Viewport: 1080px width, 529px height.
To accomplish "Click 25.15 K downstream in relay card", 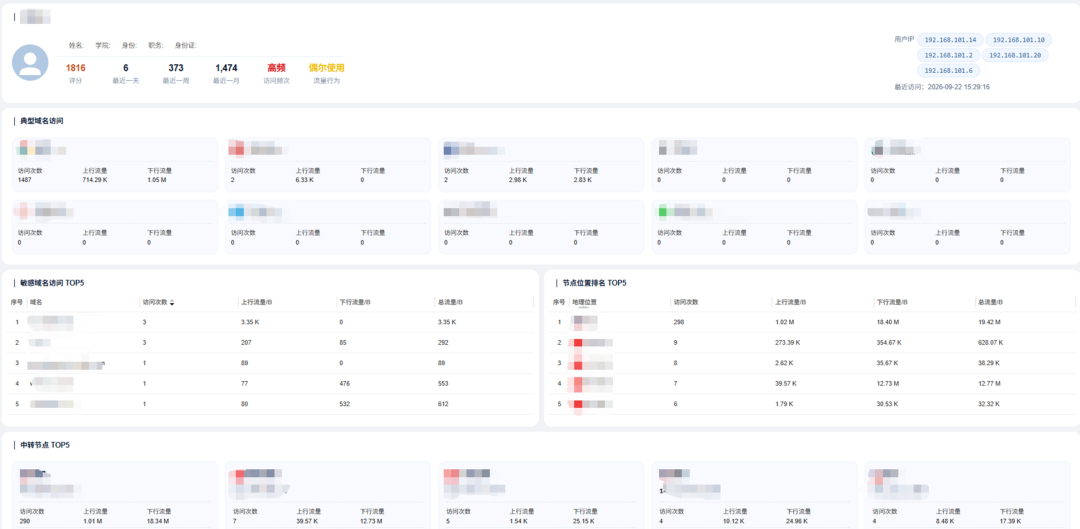I will (x=585, y=521).
